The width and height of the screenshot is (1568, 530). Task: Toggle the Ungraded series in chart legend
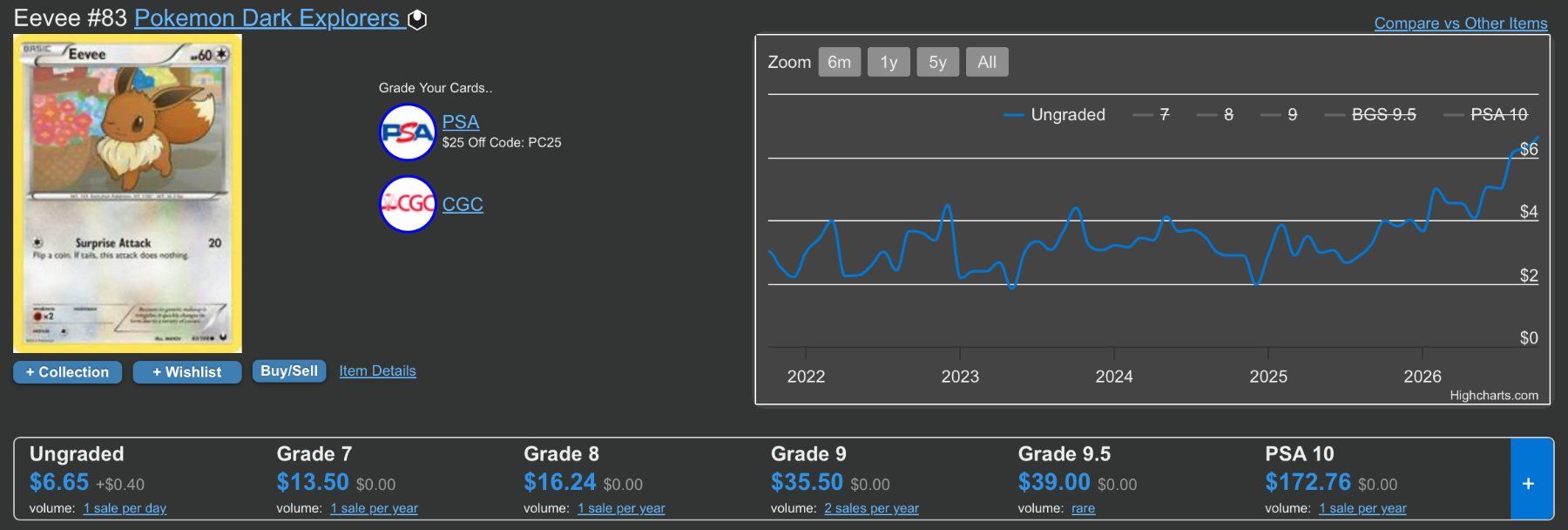tap(1054, 115)
